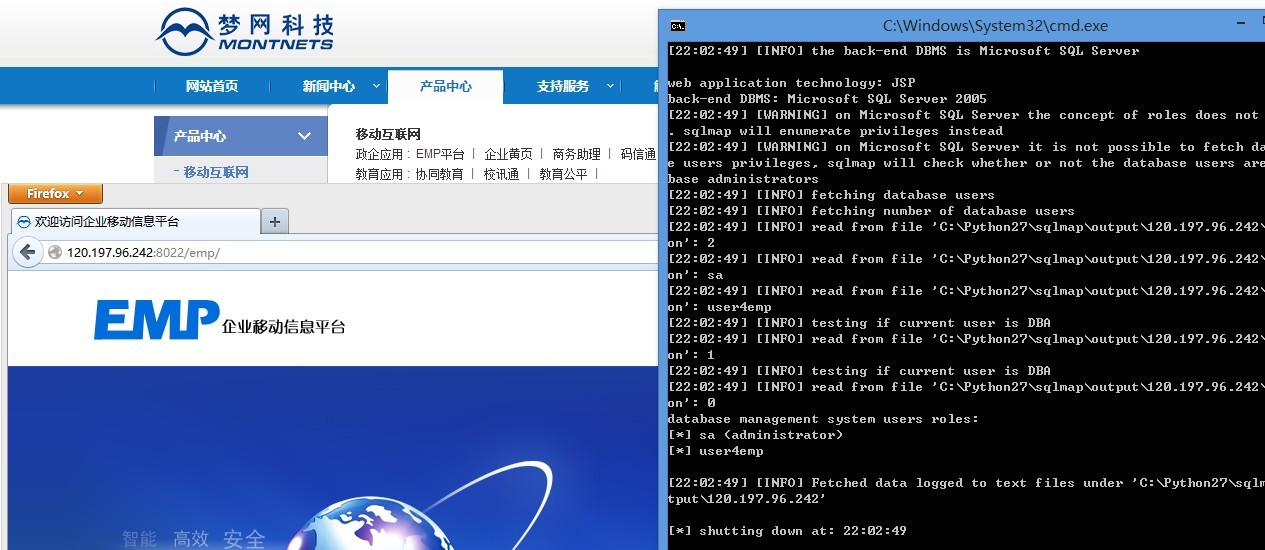Open the 码信通 product link
This screenshot has width=1265, height=550.
pyautogui.click(x=638, y=154)
